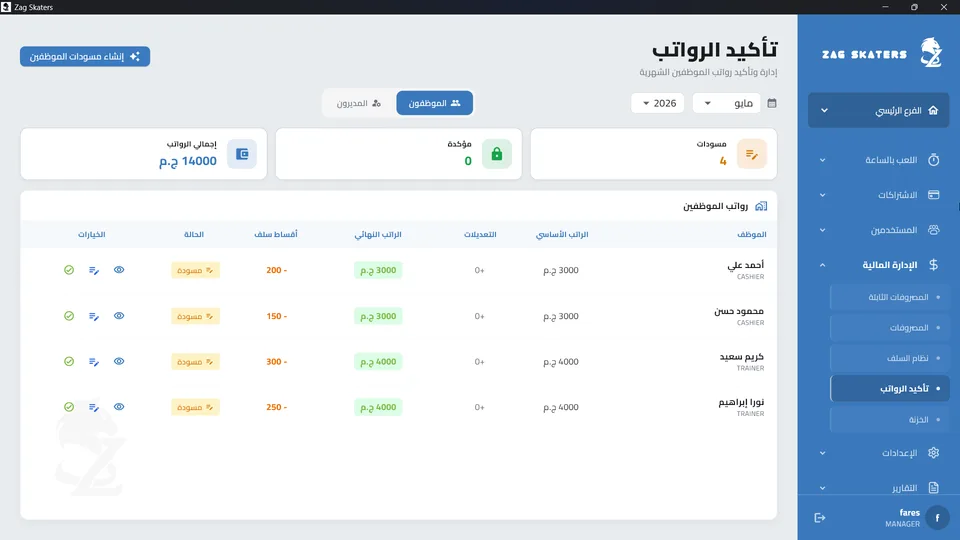Switch to the المديرون tab
Image resolution: width=960 pixels, height=540 pixels.
click(359, 103)
